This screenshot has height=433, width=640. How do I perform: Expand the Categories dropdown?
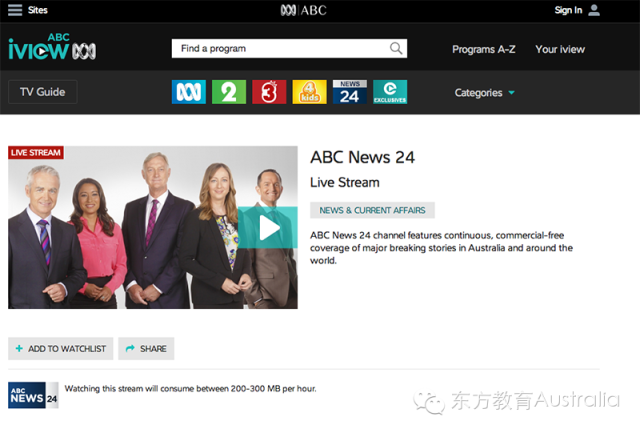484,93
